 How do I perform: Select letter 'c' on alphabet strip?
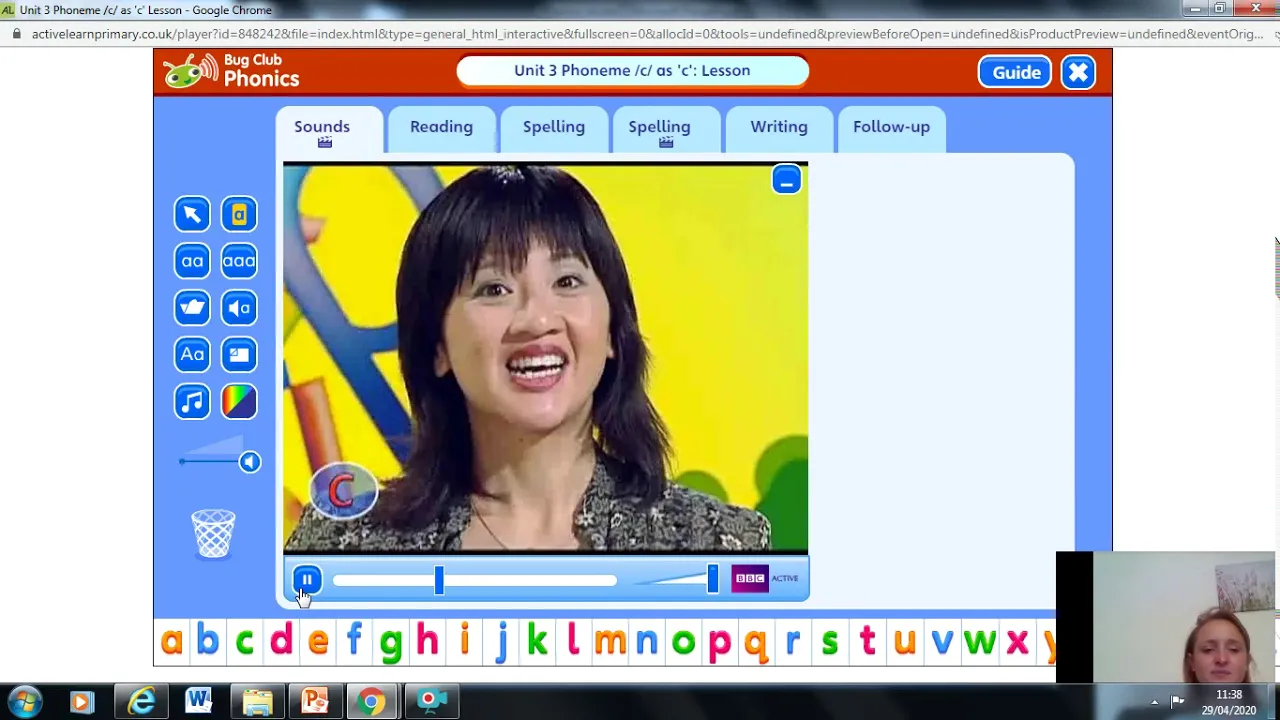[x=244, y=642]
